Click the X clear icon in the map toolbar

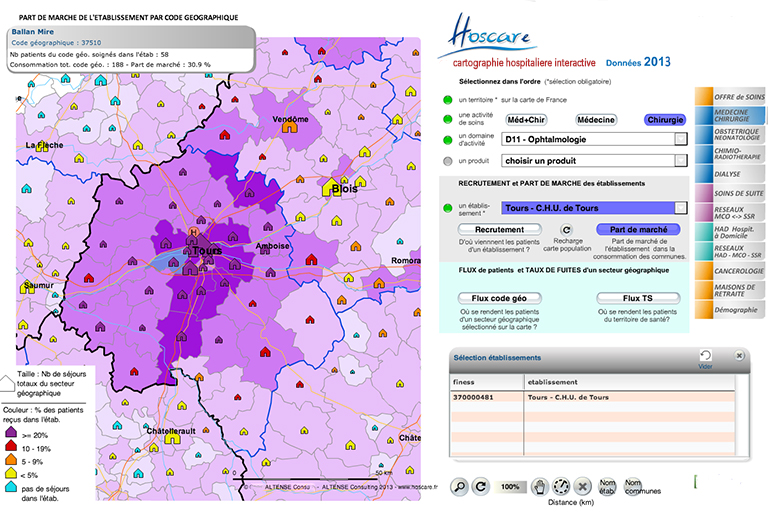pos(583,486)
